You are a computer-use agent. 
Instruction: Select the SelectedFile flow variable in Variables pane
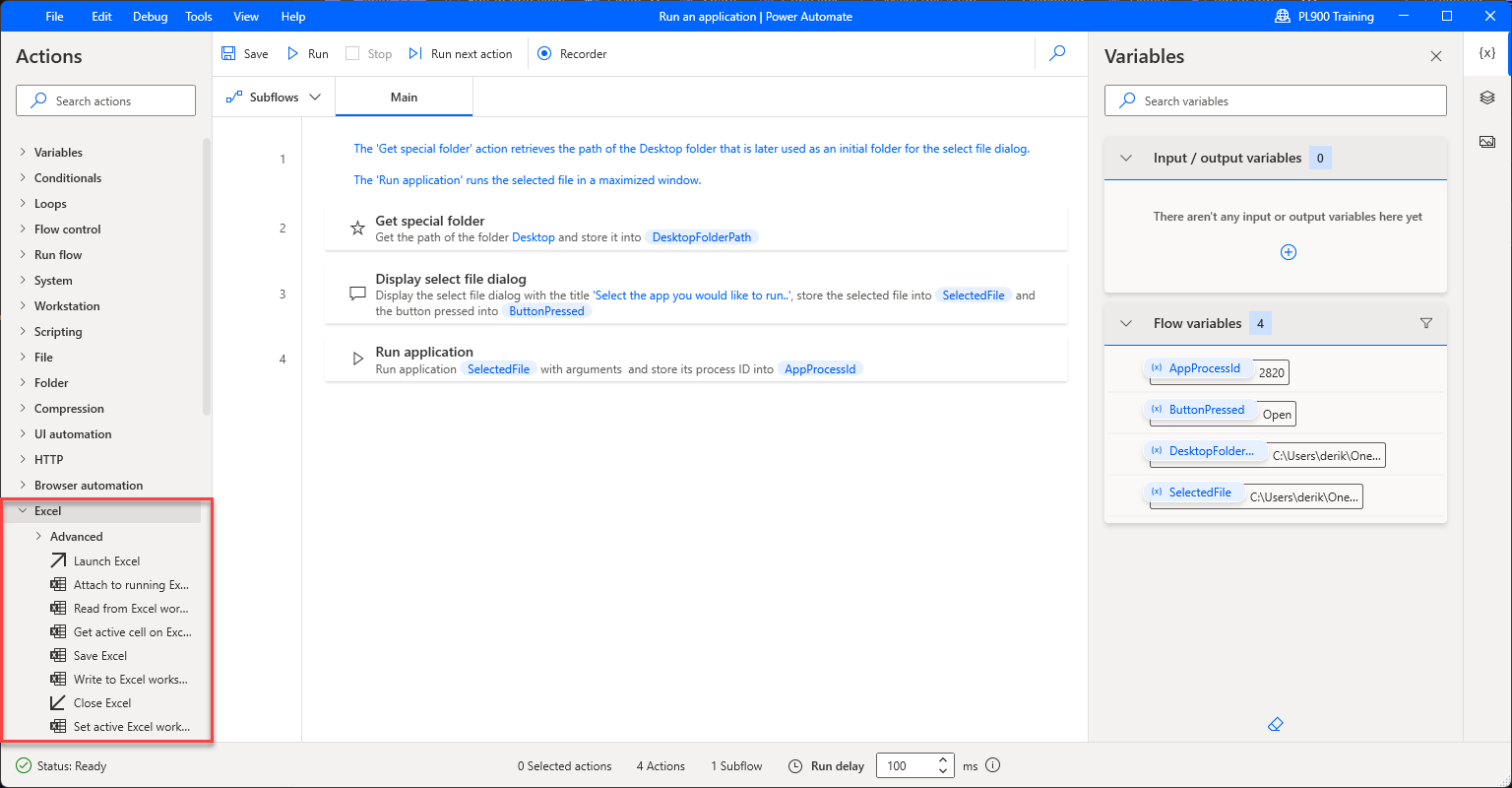(1193, 492)
